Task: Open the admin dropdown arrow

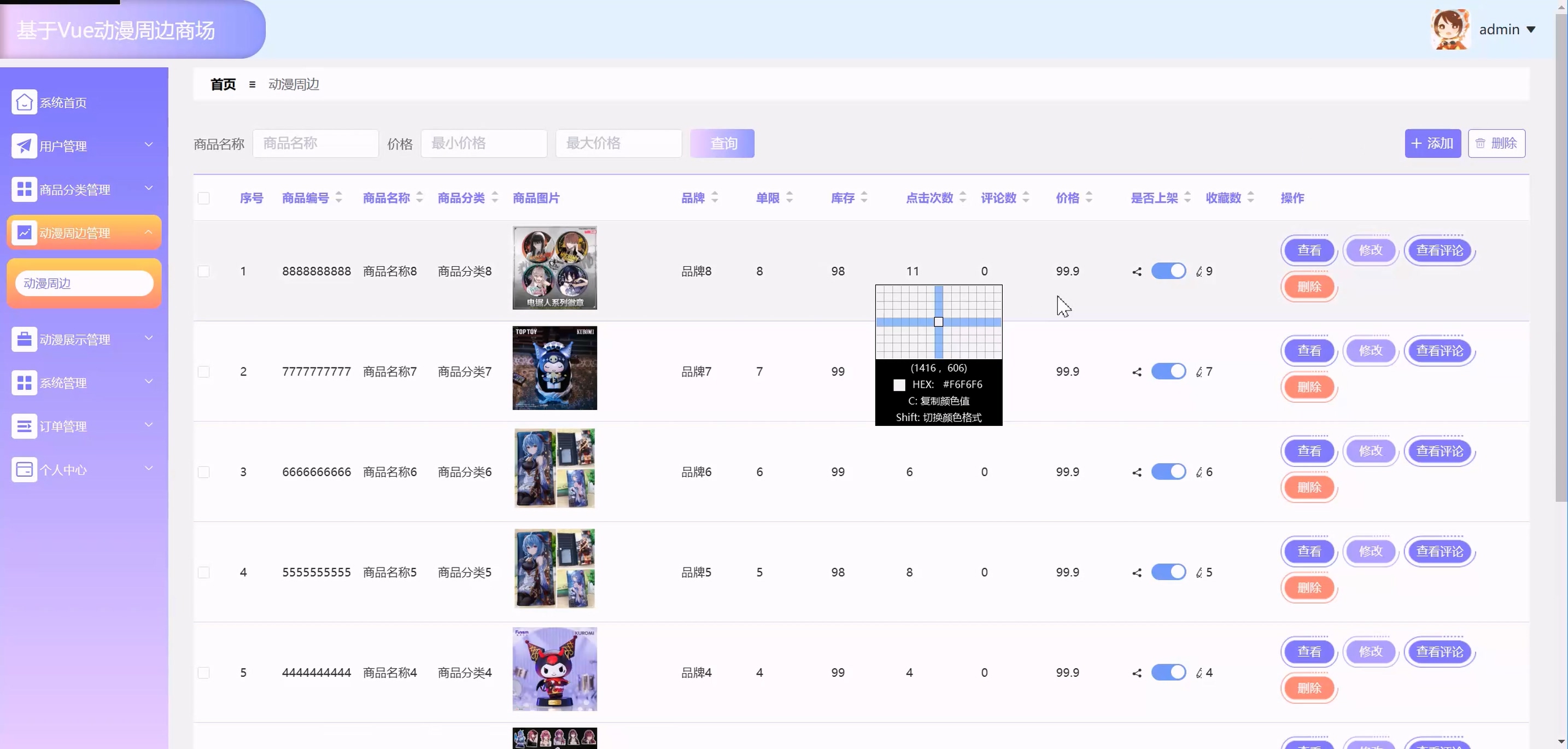Action: [1531, 30]
